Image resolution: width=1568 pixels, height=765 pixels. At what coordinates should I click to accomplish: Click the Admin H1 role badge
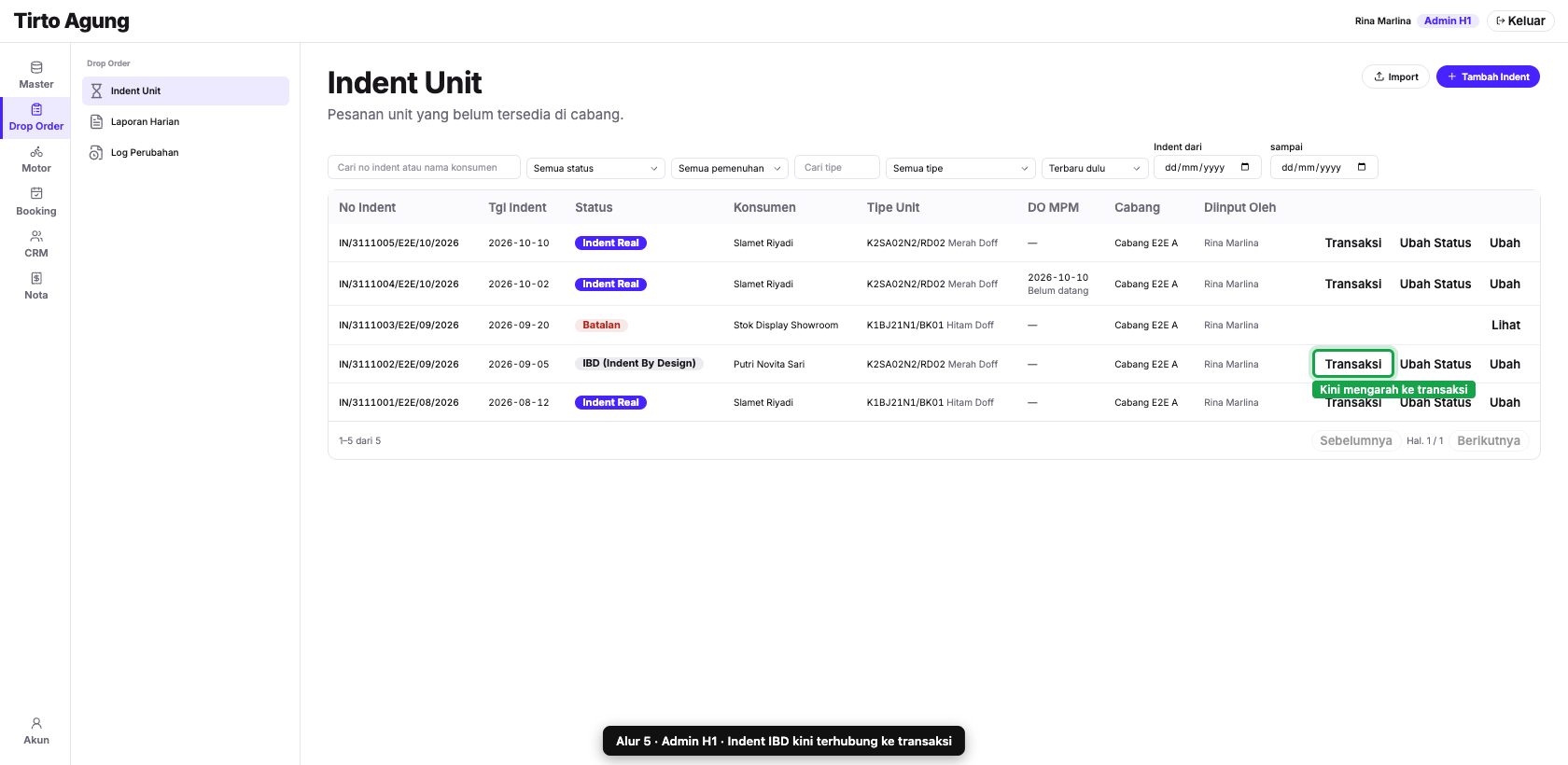(1448, 21)
